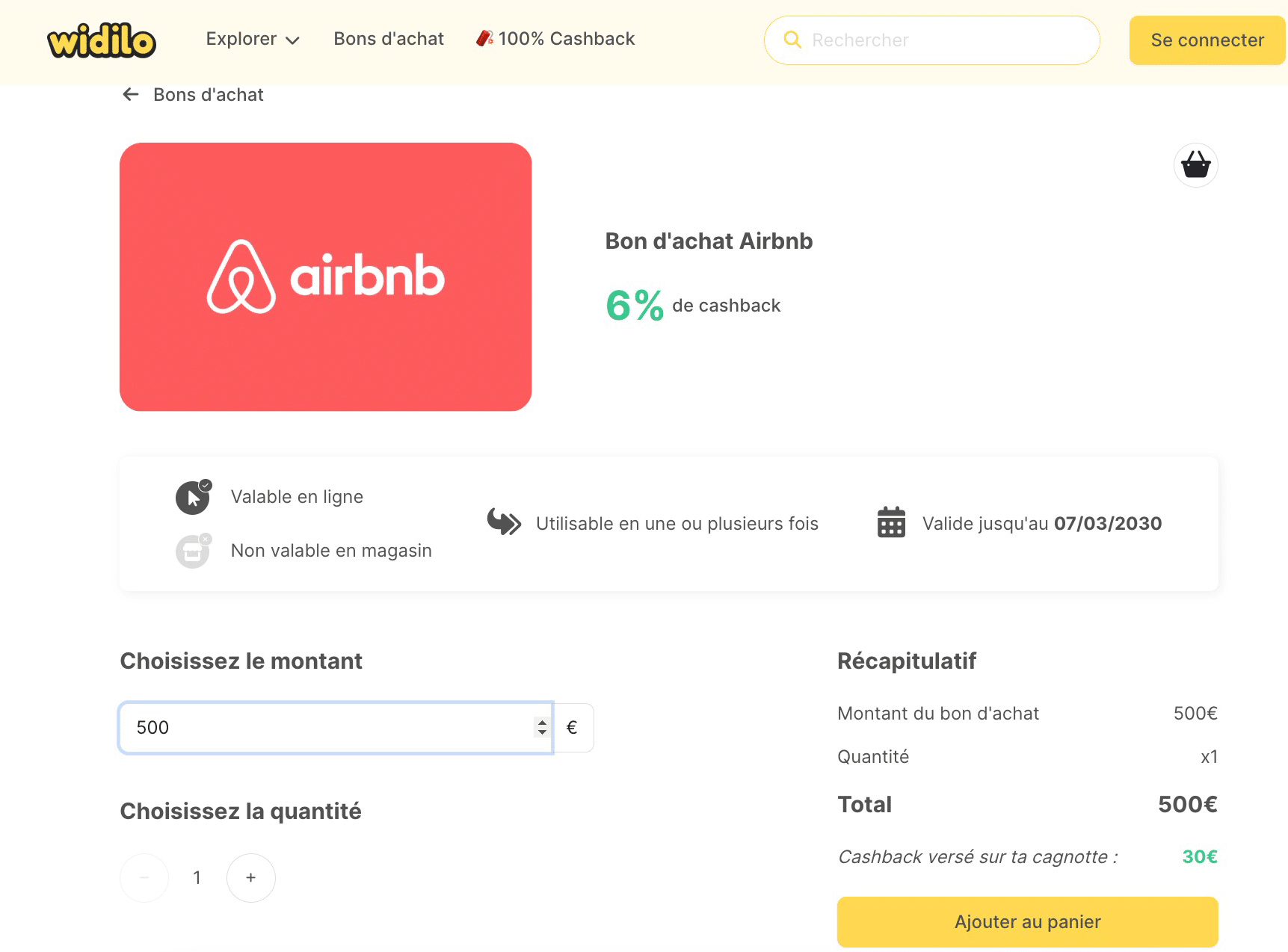Open the 'Bons d'achat' menu item
Image resolution: width=1288 pixels, height=952 pixels.
[x=388, y=39]
